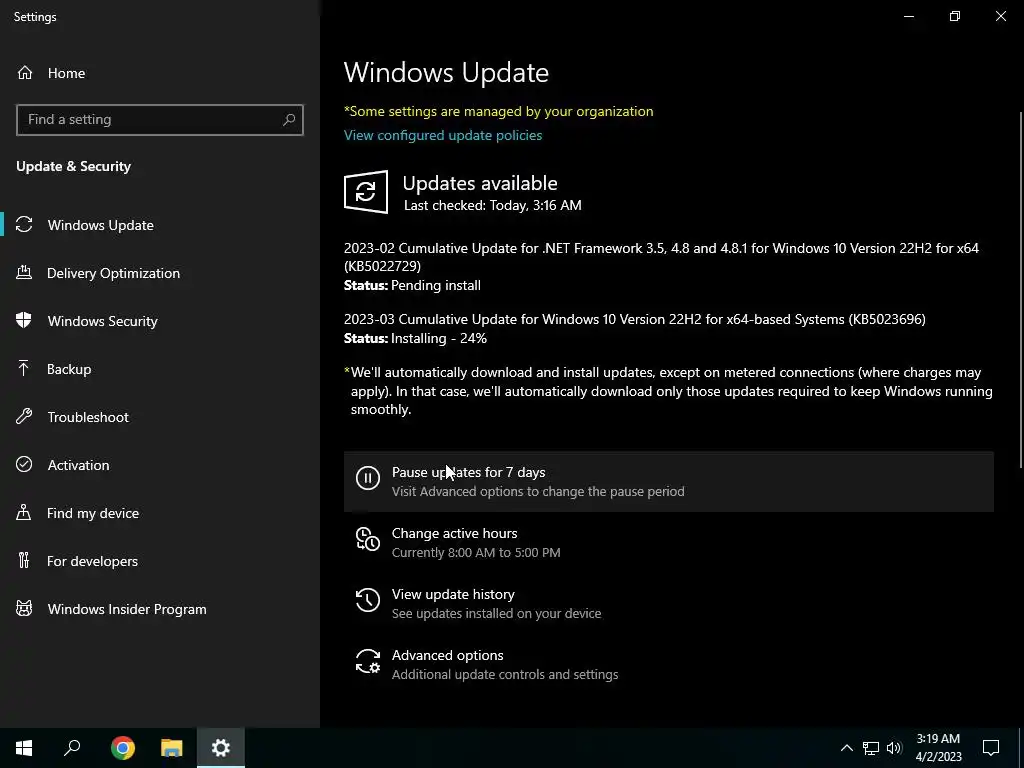Click the Activation checkmark circle icon
Screen dimensions: 1024x768
pos(24,464)
